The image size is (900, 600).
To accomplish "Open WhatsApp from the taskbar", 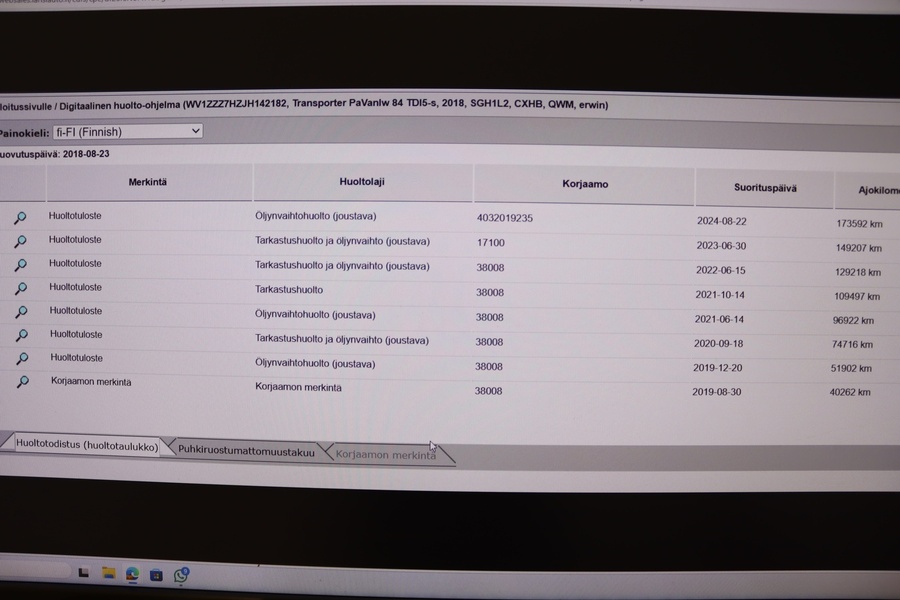I will point(181,575).
